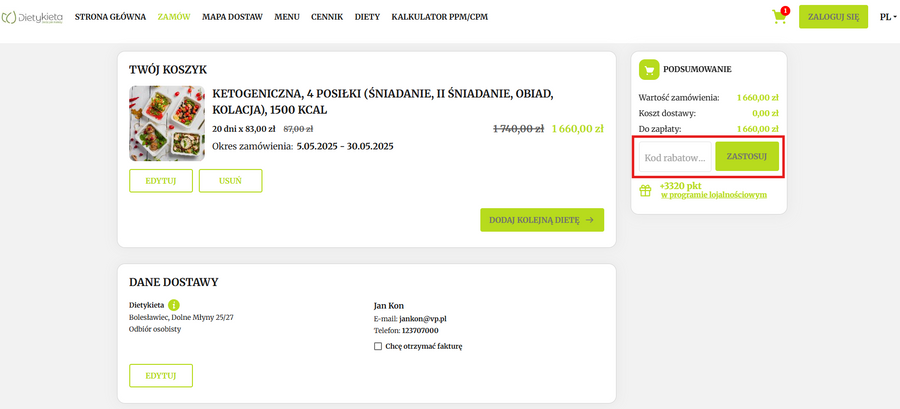The height and width of the screenshot is (409, 900).
Task: Open the Menu navigation item
Action: click(287, 17)
